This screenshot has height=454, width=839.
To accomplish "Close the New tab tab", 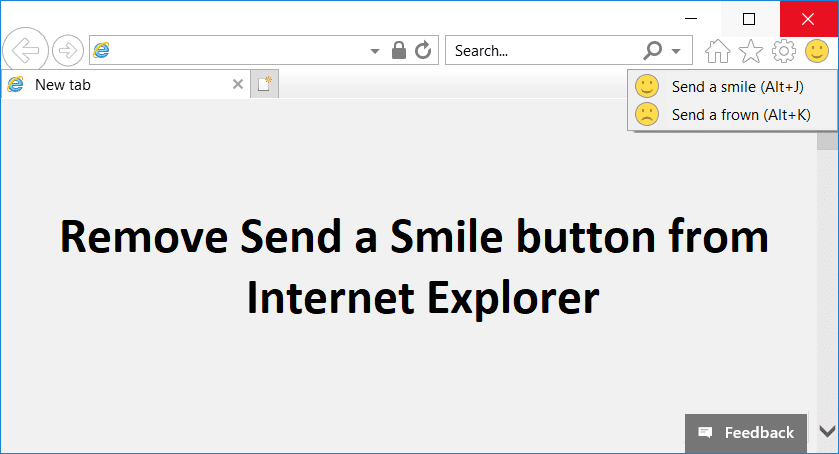I will click(238, 84).
